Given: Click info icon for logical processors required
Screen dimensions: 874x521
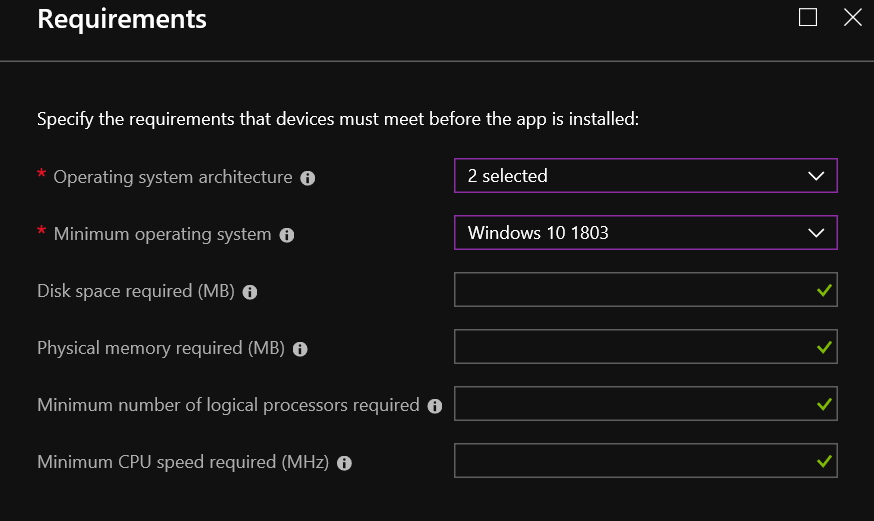Looking at the screenshot, I should [x=435, y=406].
